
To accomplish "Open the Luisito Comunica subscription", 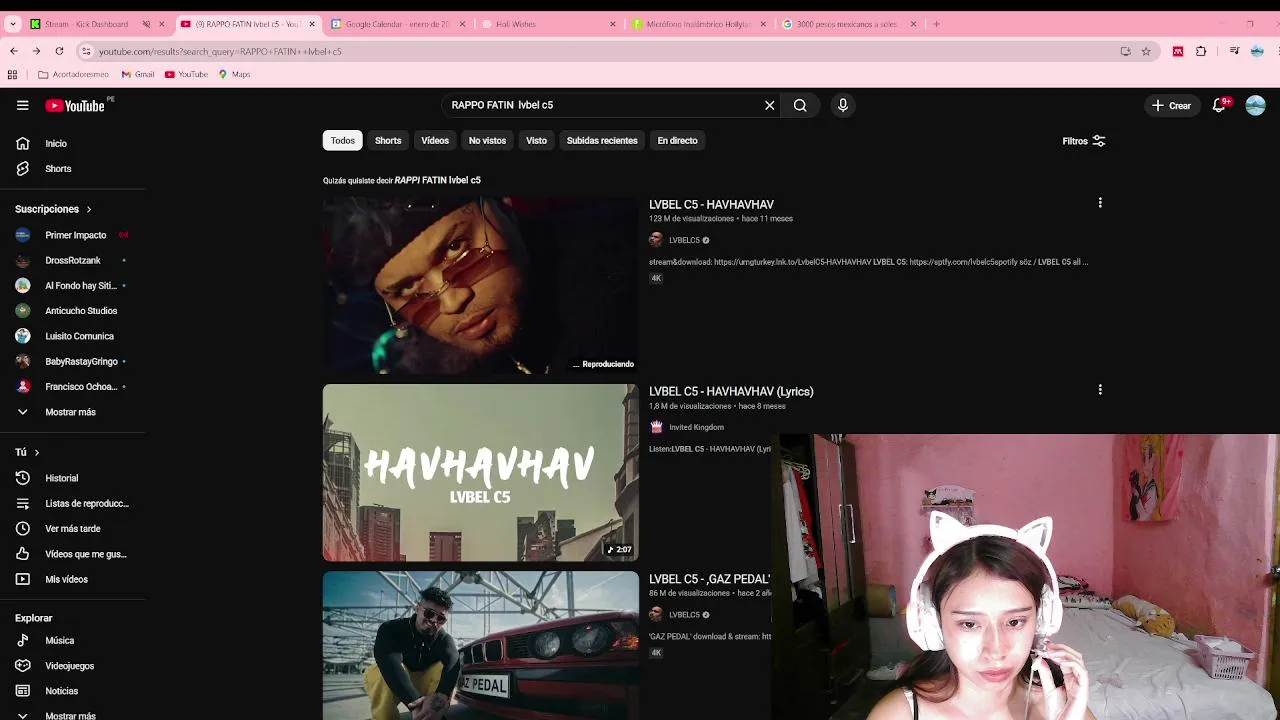I will [72, 336].
